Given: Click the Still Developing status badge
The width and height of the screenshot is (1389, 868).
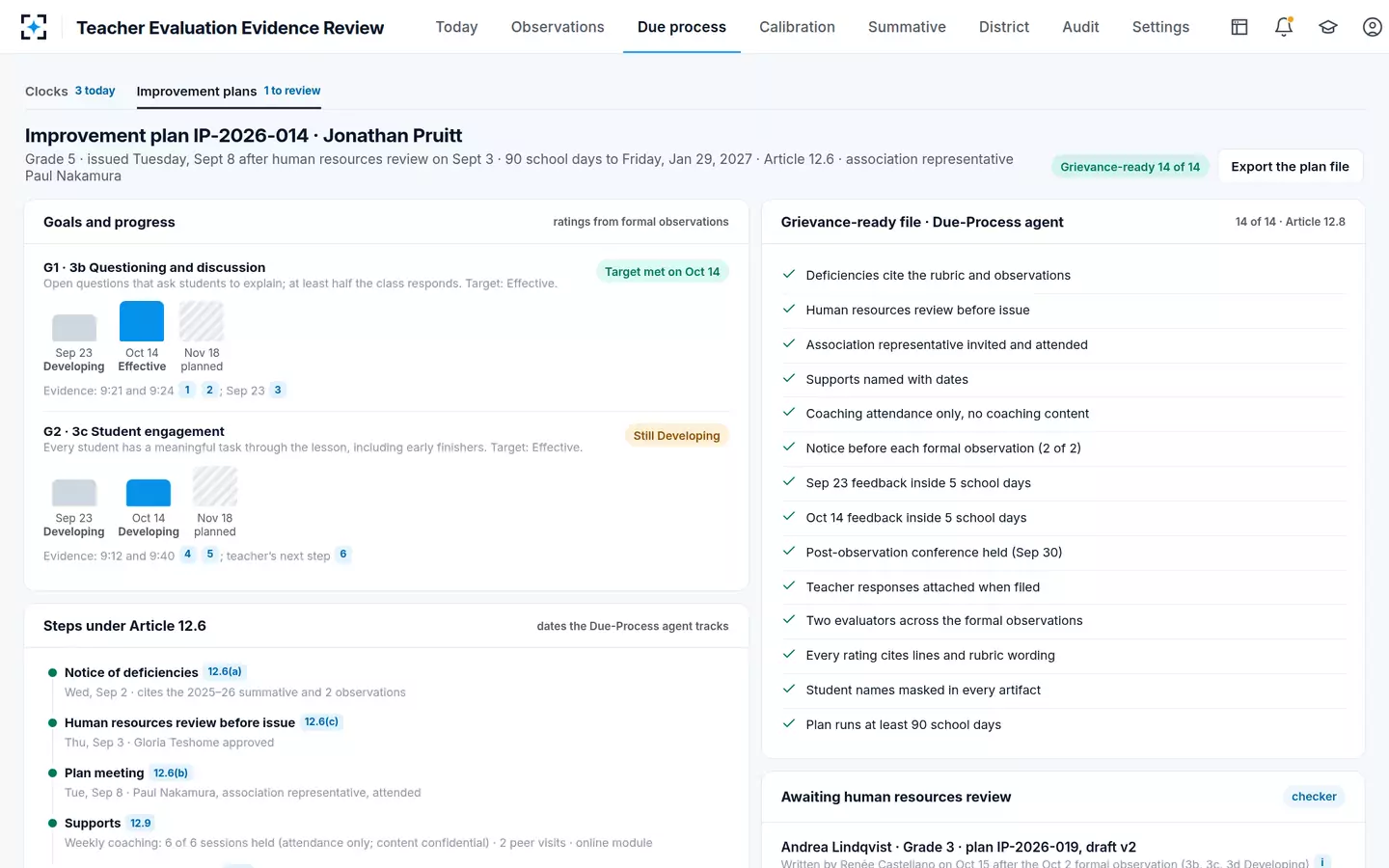Looking at the screenshot, I should [x=676, y=436].
